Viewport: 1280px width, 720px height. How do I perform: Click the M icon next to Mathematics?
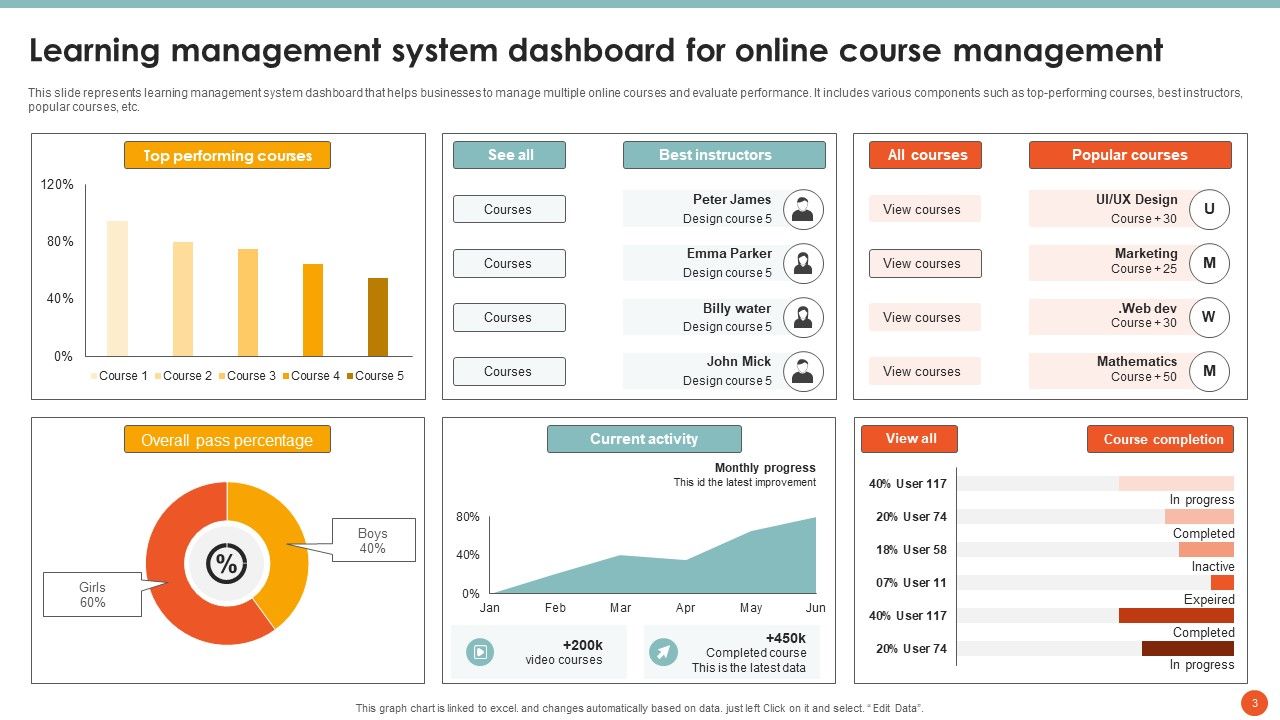(x=1210, y=371)
